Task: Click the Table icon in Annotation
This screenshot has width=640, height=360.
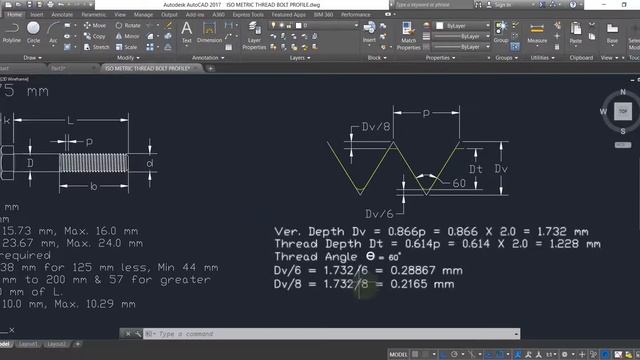Action: coord(229,47)
